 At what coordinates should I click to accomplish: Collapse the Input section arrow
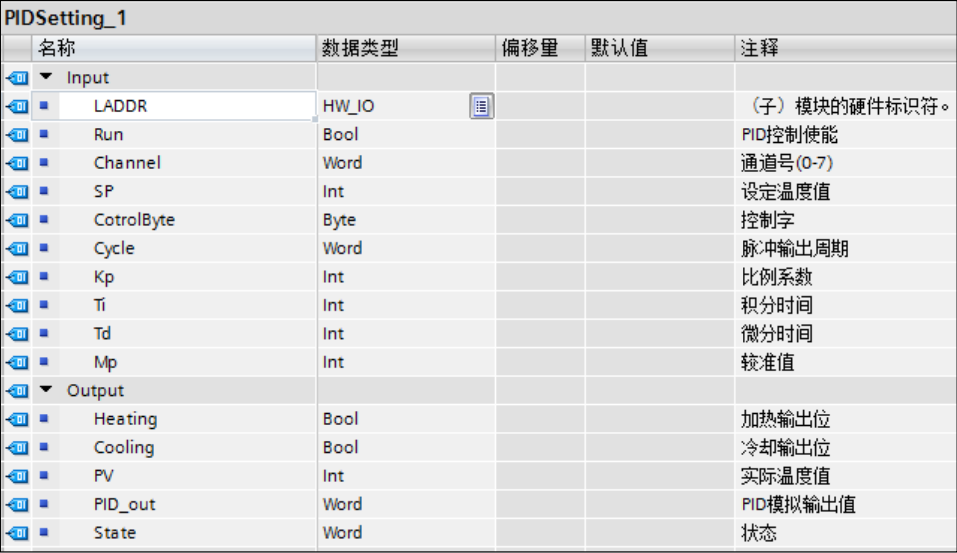pyautogui.click(x=46, y=77)
